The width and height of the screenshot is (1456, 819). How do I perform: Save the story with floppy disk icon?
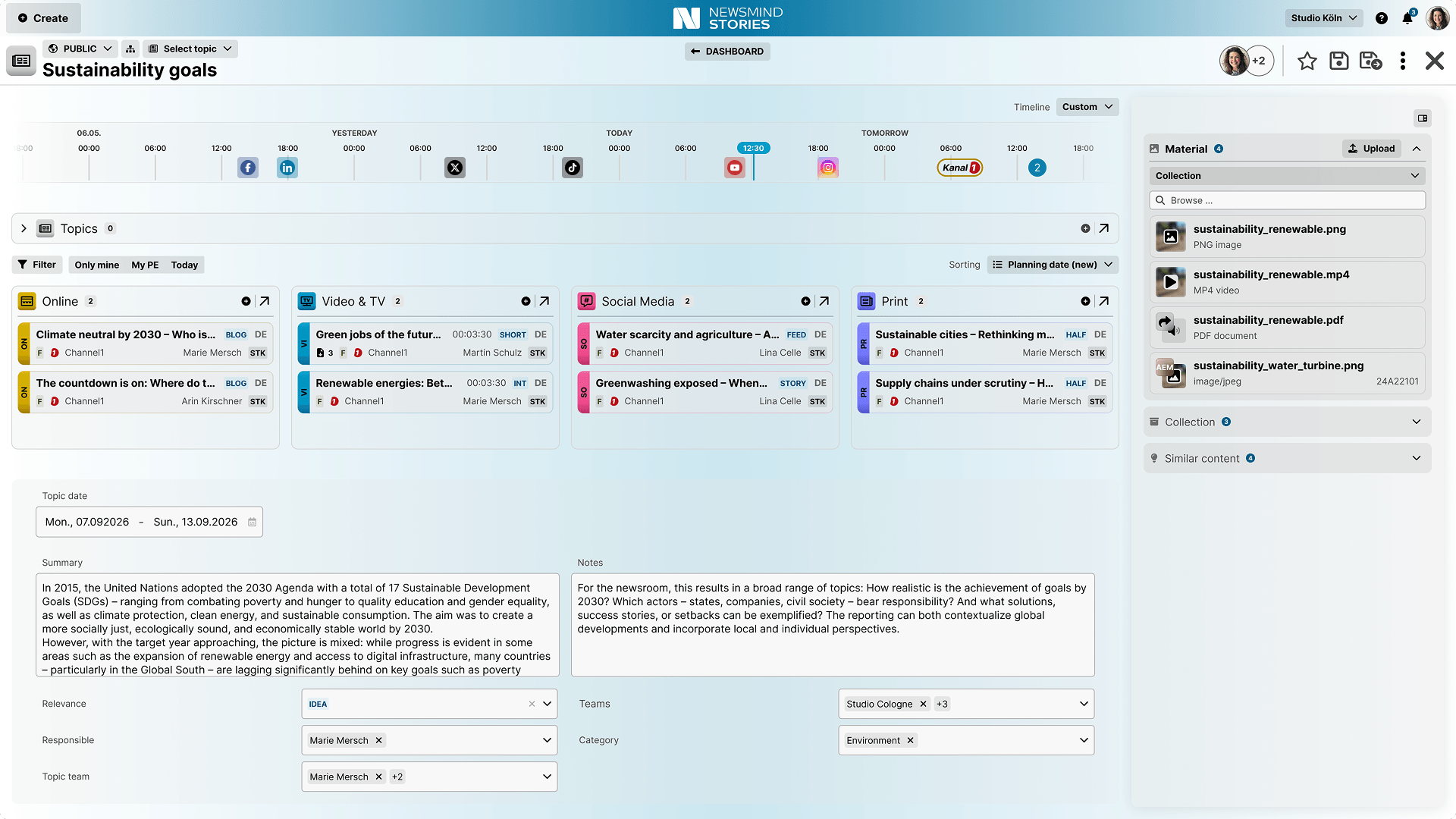coord(1339,61)
